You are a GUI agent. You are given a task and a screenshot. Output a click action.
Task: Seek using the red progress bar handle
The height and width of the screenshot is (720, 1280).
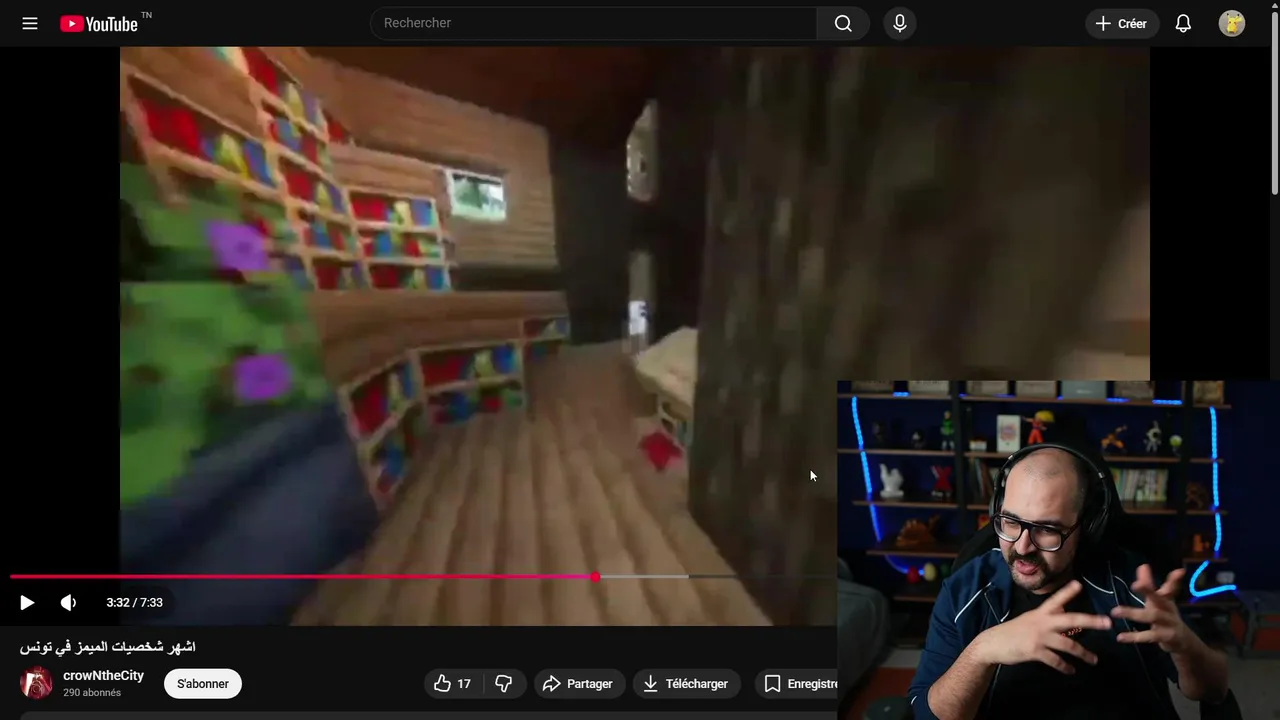click(x=595, y=577)
